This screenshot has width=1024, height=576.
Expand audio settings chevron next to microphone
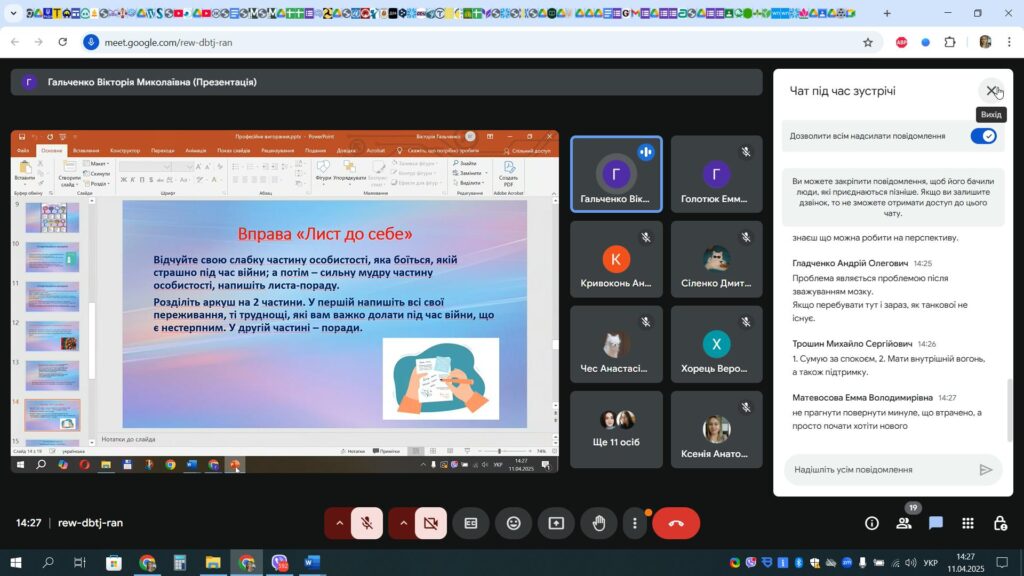339,523
